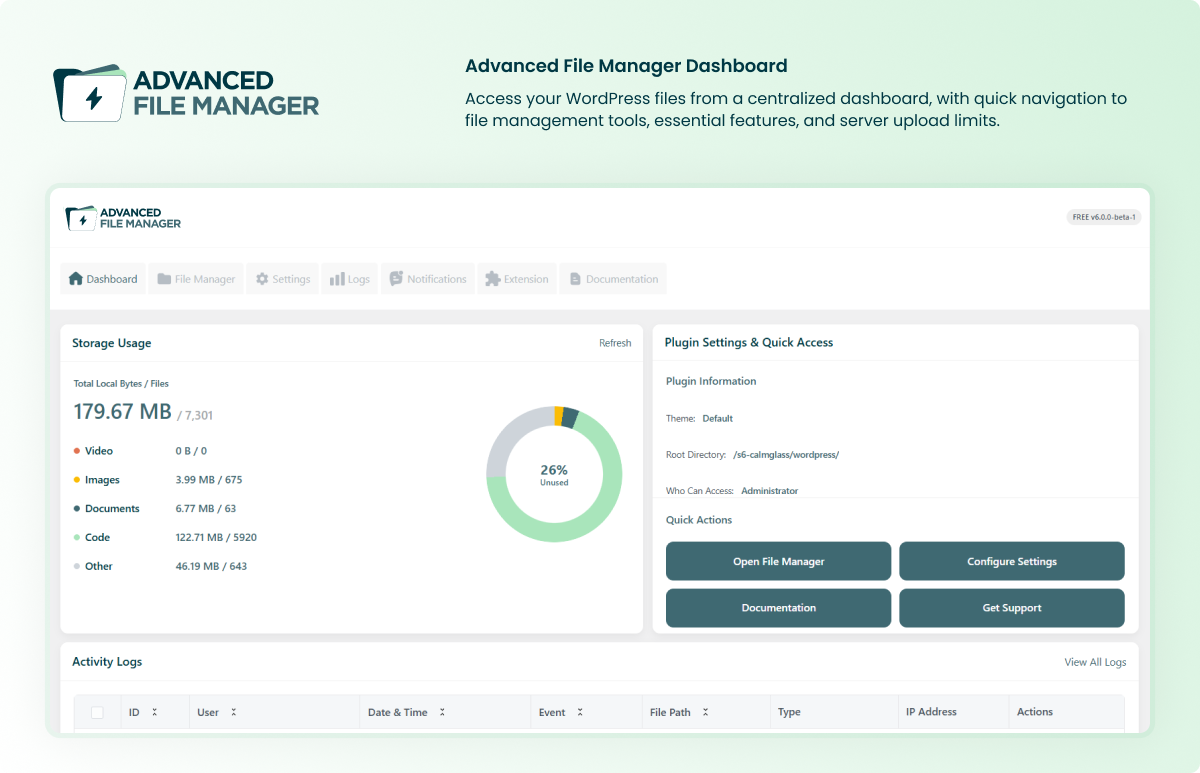Click the yellow Images legend dot
This screenshot has height=773, width=1200.
tap(77, 480)
